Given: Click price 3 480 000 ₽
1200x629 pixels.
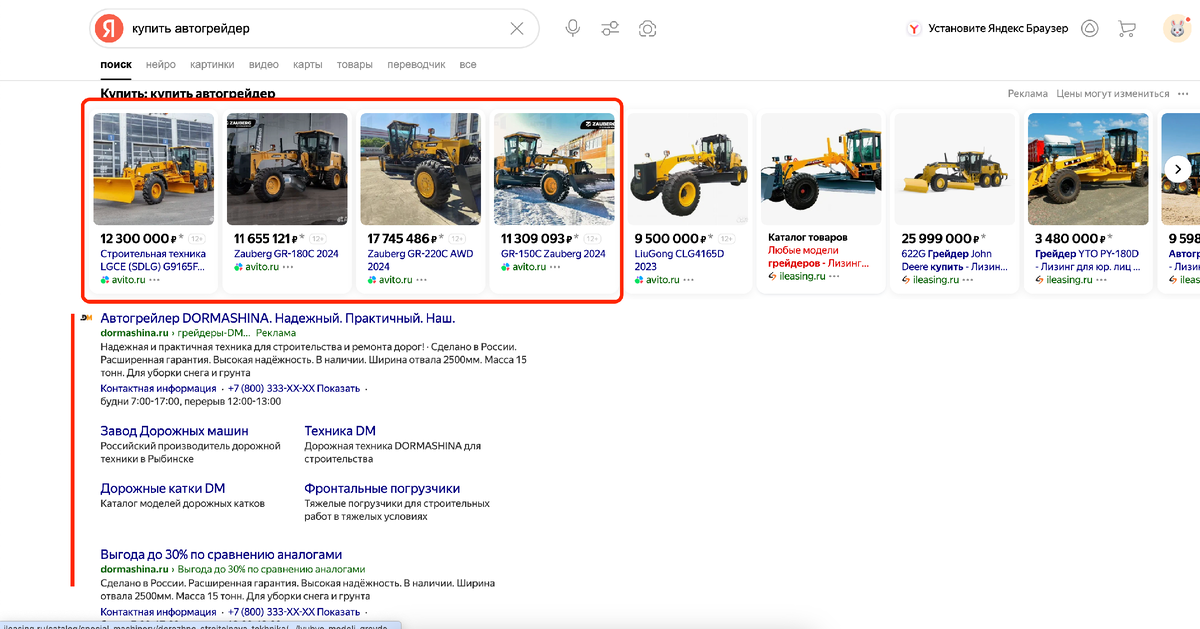Looking at the screenshot, I should tap(1072, 238).
